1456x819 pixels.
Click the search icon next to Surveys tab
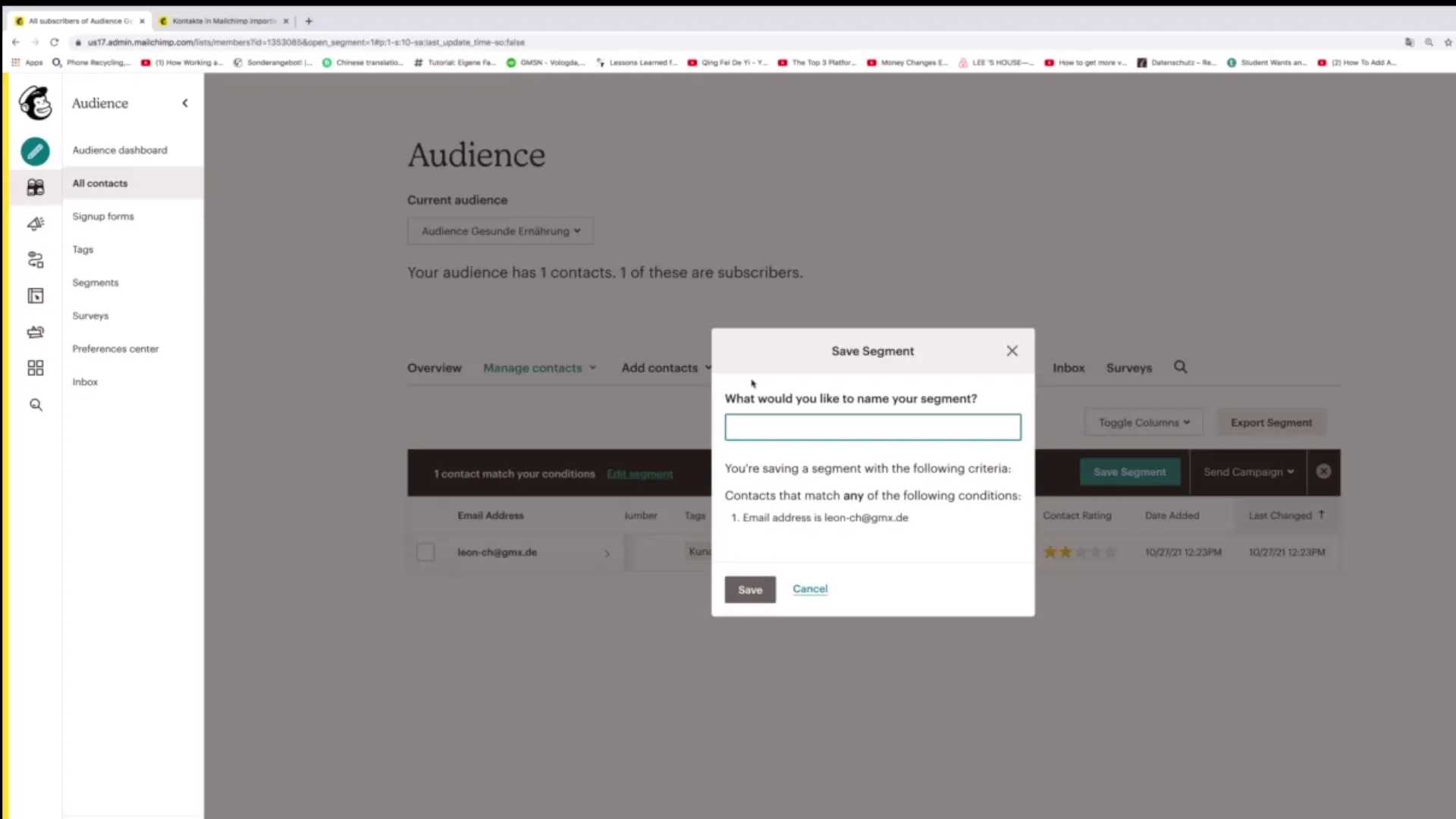[x=1181, y=367]
